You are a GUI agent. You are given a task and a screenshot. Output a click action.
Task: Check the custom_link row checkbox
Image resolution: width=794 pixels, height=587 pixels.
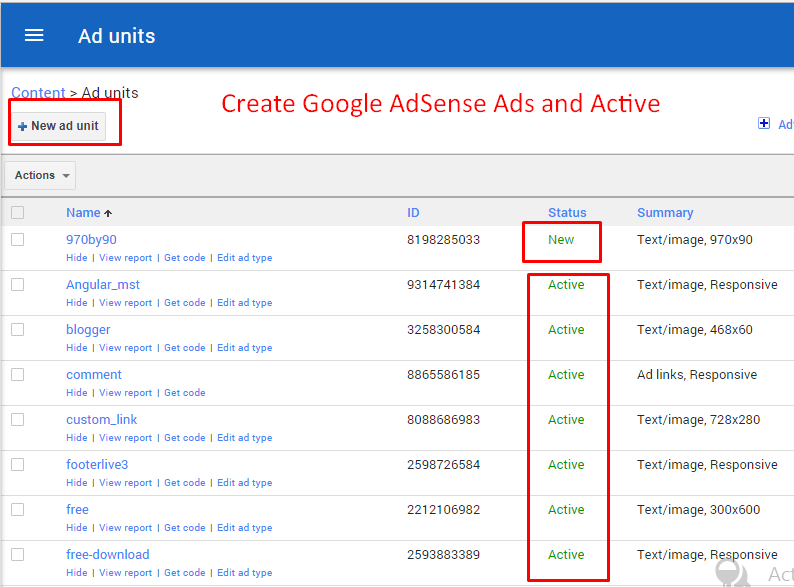coord(18,419)
